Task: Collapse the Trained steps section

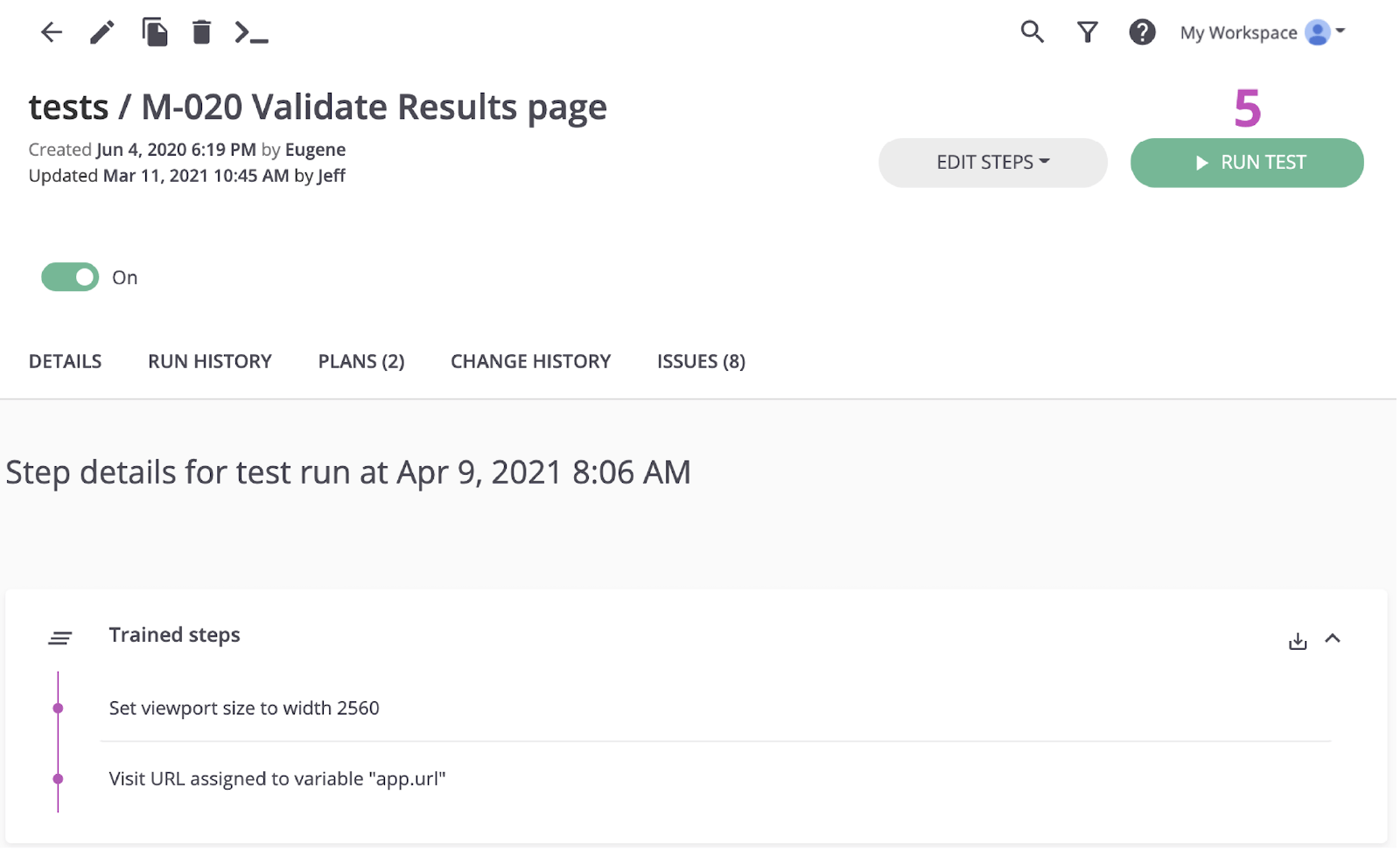Action: point(1334,639)
